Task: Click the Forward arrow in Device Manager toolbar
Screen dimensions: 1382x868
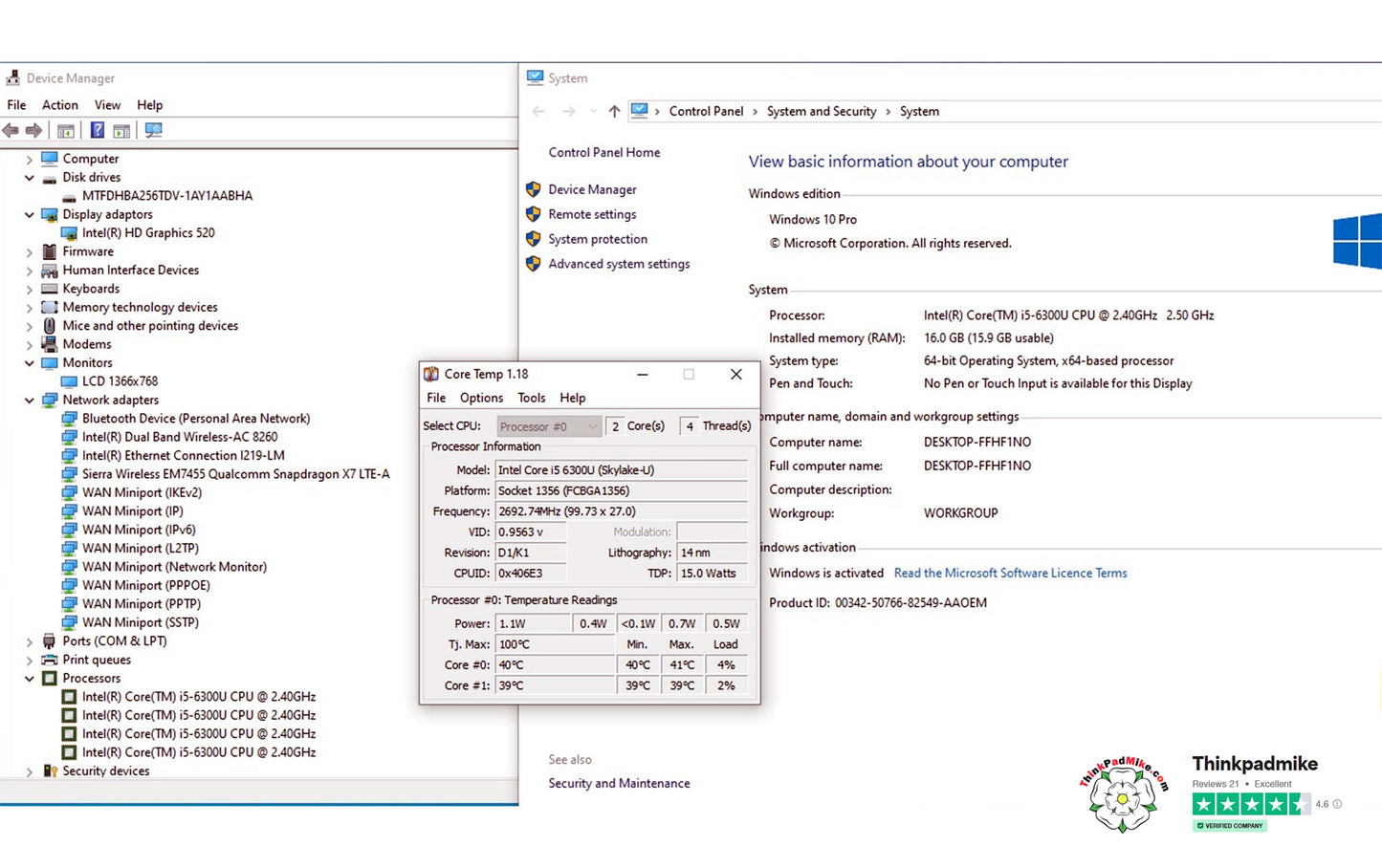Action: pyautogui.click(x=33, y=131)
